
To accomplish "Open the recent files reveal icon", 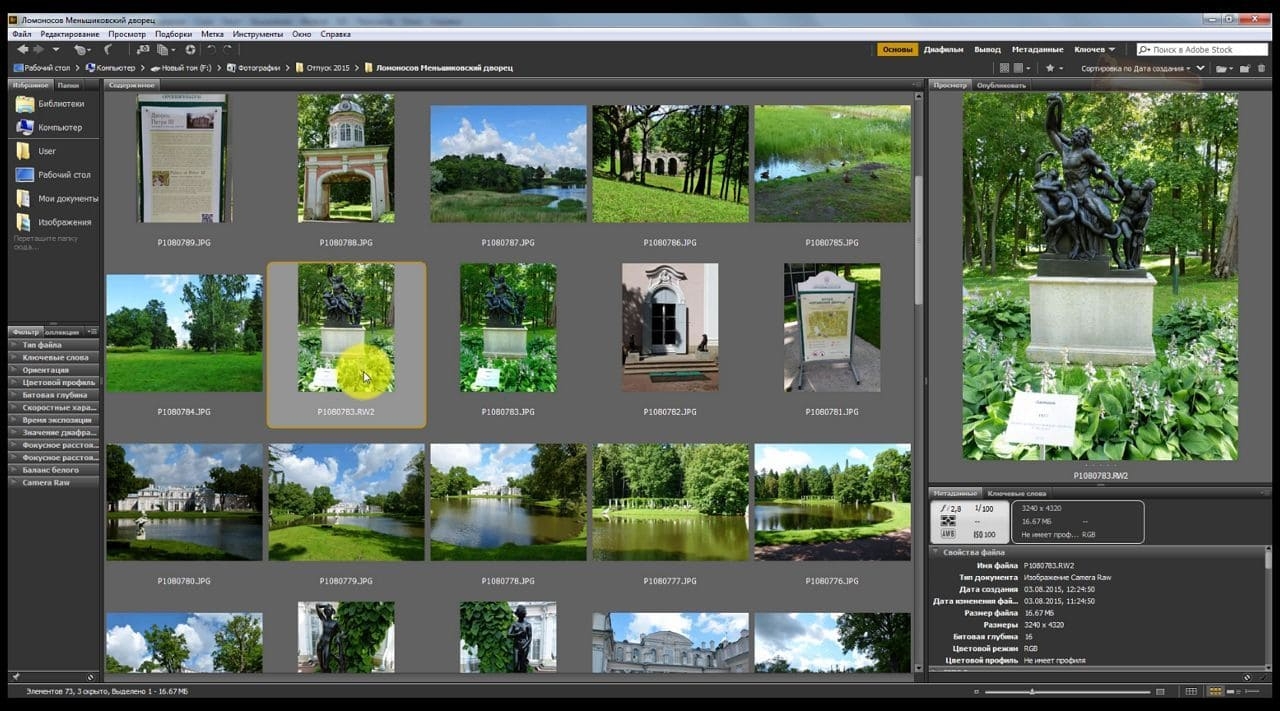I will click(x=82, y=49).
